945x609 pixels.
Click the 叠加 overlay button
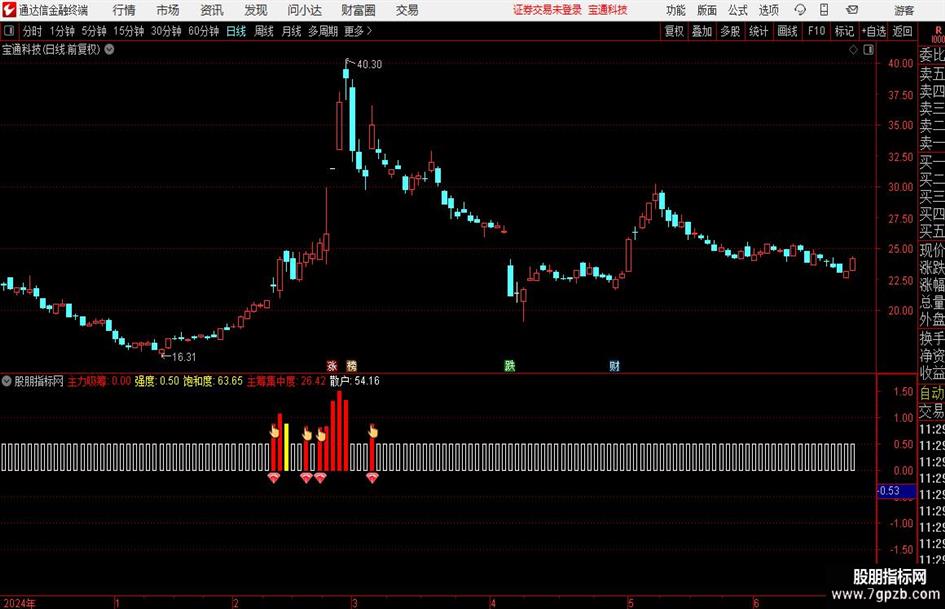tap(702, 31)
